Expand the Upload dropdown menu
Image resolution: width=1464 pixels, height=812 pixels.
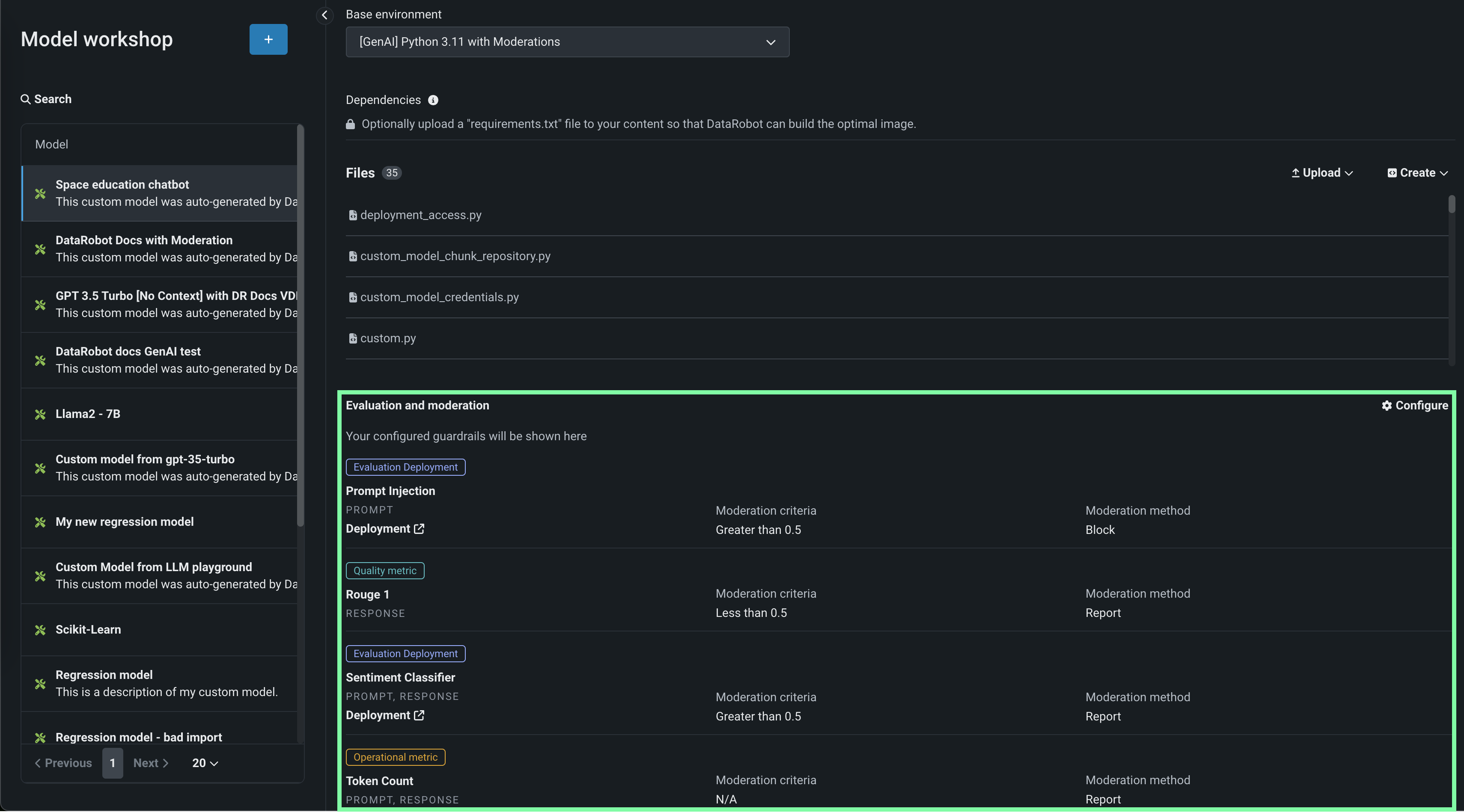(1322, 172)
